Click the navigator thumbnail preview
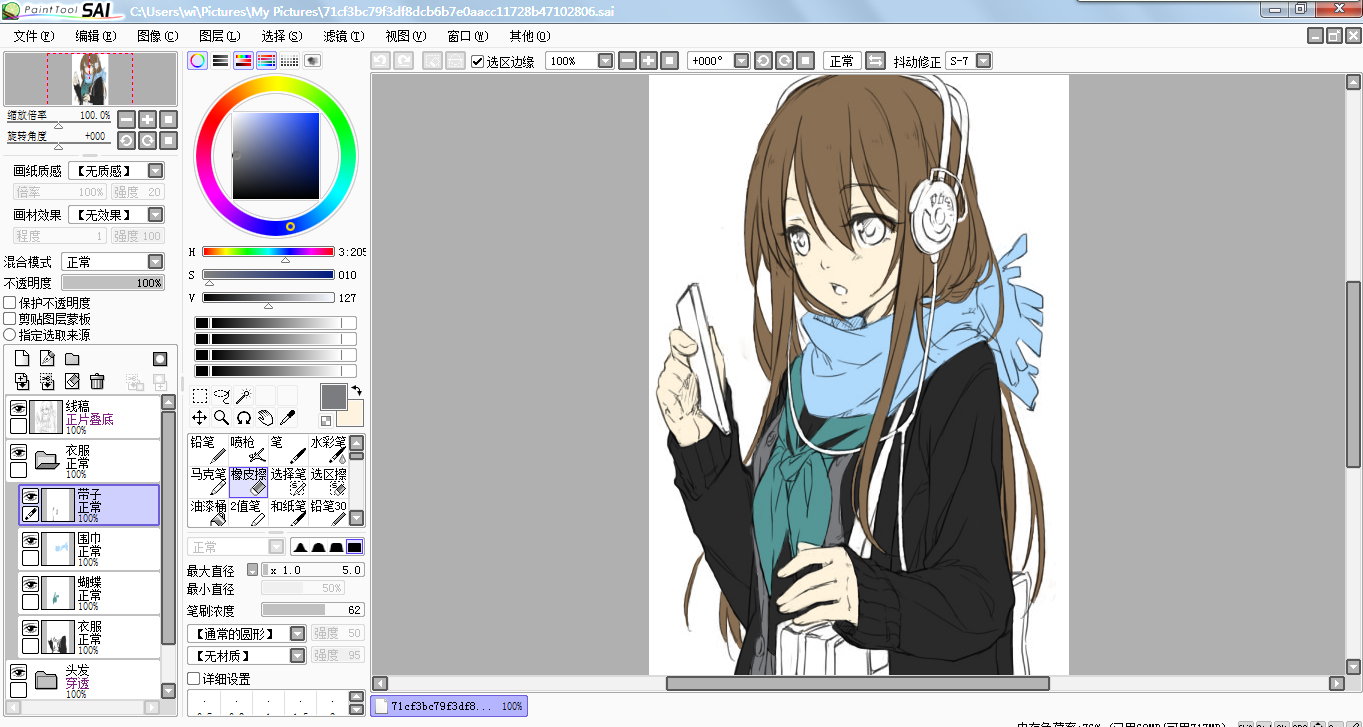The width and height of the screenshot is (1363, 727). pyautogui.click(x=90, y=79)
